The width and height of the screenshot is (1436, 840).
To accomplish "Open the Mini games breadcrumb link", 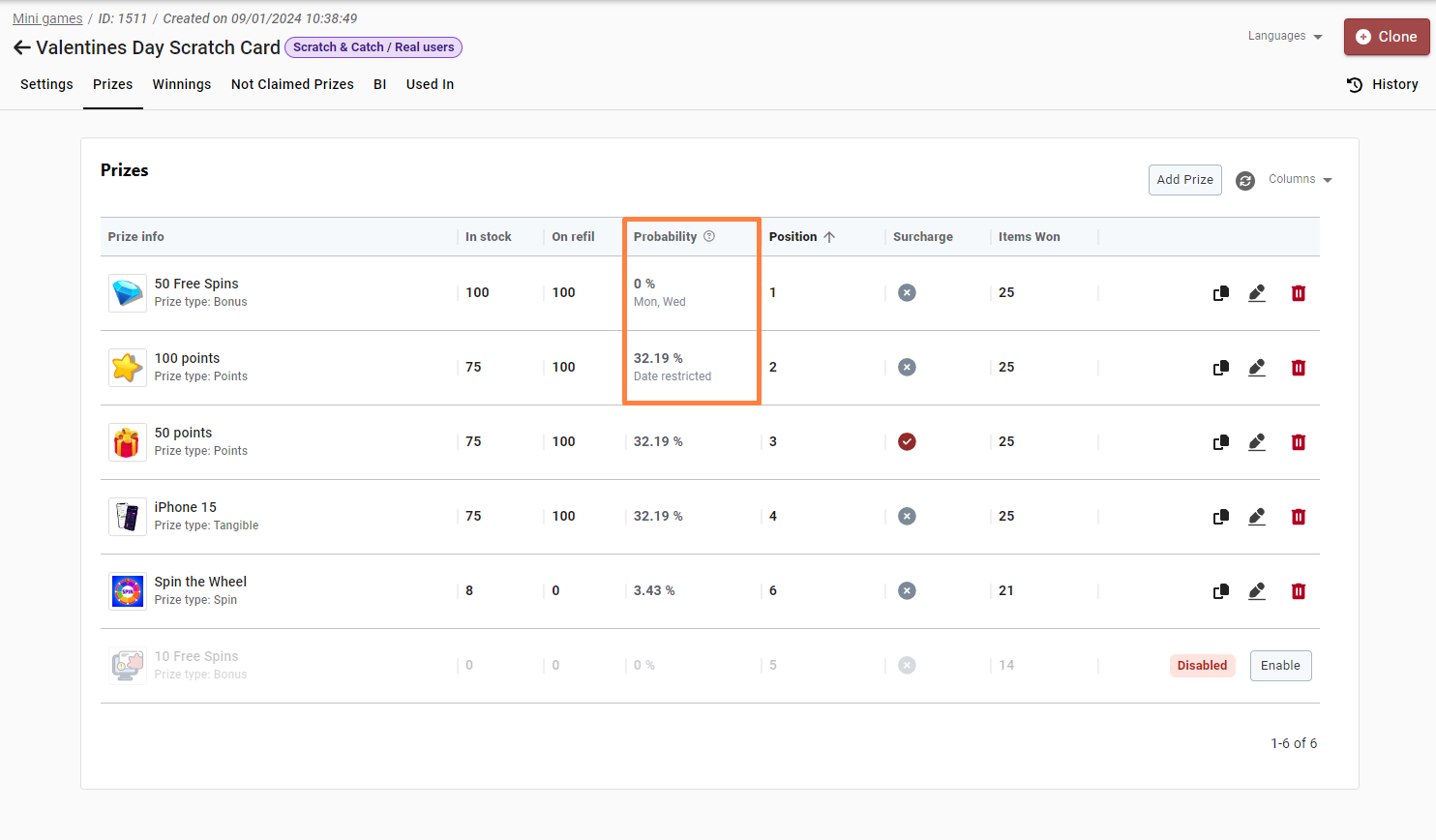I will [47, 18].
